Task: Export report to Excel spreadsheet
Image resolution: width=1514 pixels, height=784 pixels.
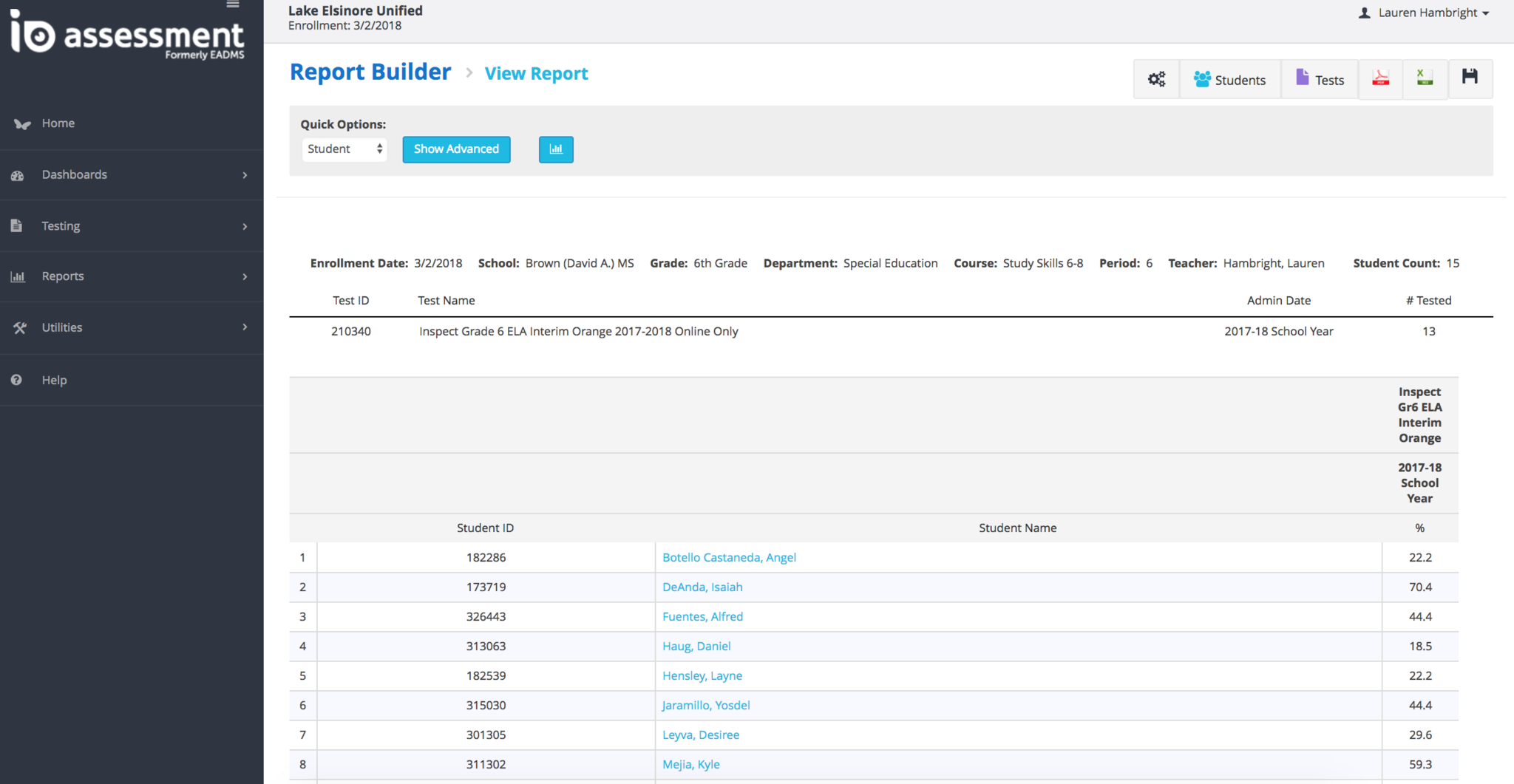Action: (1425, 78)
